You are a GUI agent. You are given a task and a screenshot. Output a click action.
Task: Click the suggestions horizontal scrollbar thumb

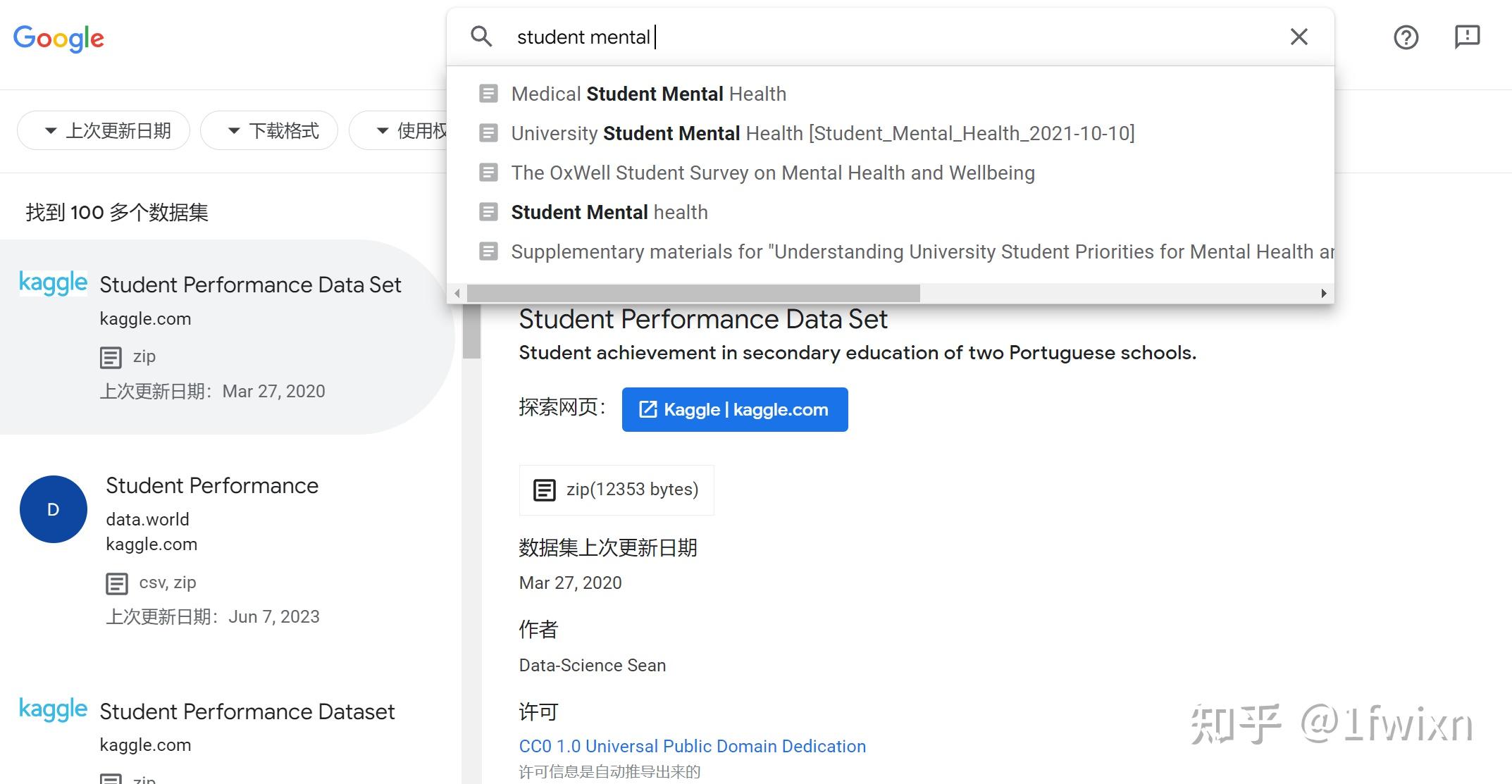[693, 293]
